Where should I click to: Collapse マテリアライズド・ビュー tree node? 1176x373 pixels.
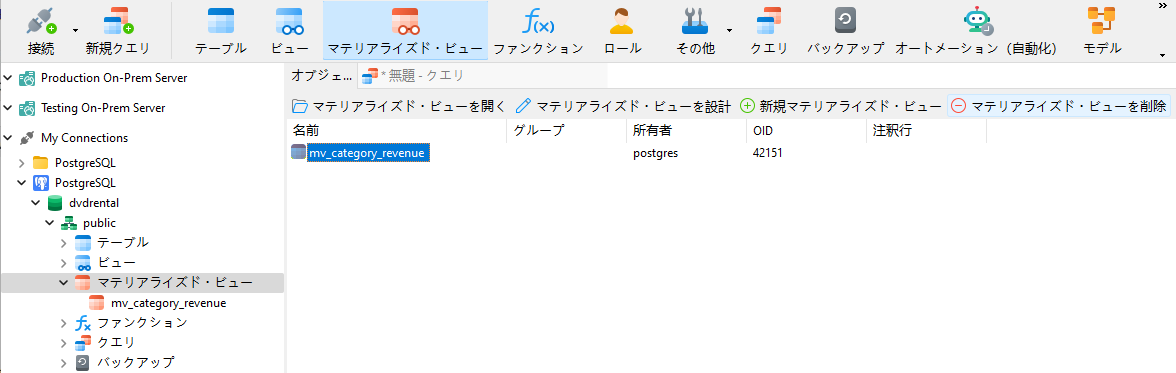(64, 283)
